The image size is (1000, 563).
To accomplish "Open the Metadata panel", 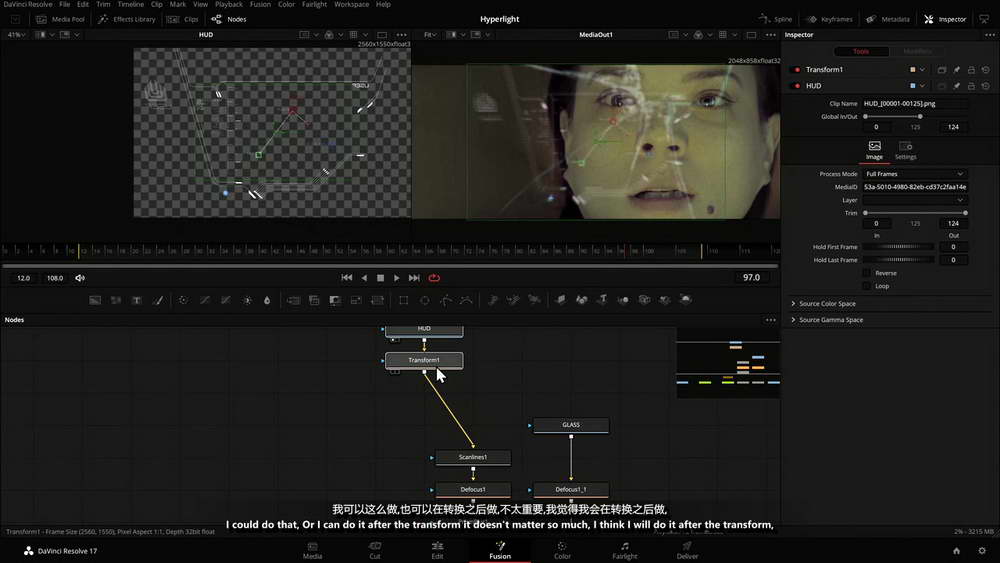I will [x=888, y=19].
